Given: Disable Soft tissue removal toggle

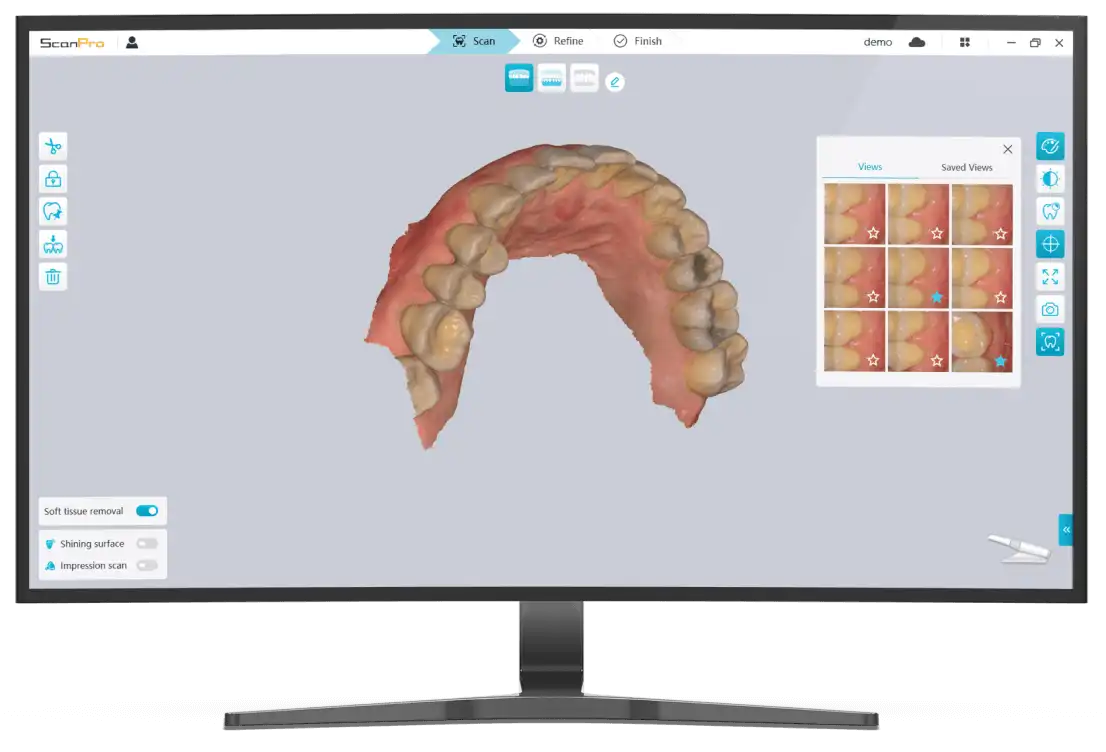Looking at the screenshot, I should pos(147,511).
